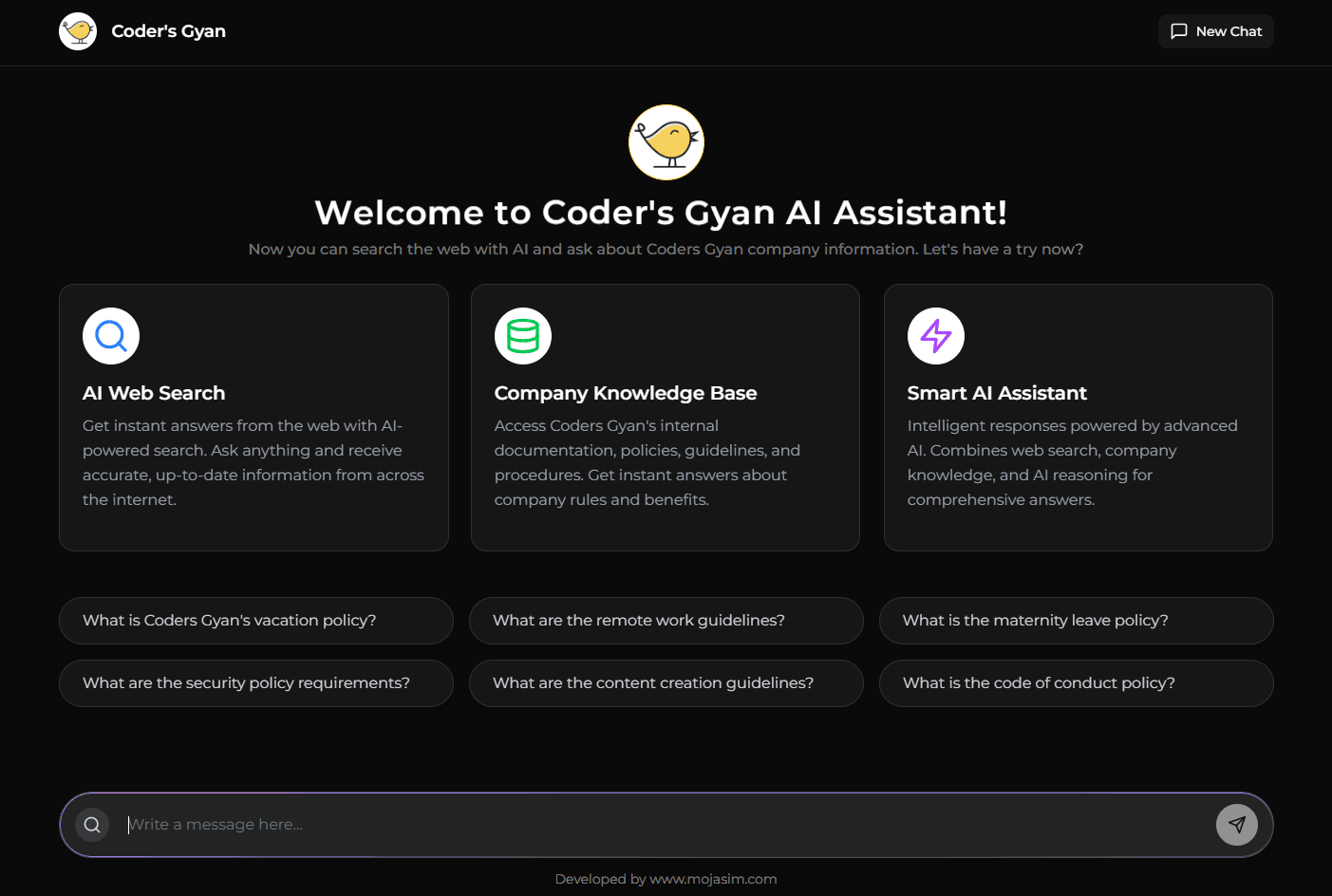Ask about Coders Gyan's vacation policy
The height and width of the screenshot is (896, 1332).
[255, 620]
